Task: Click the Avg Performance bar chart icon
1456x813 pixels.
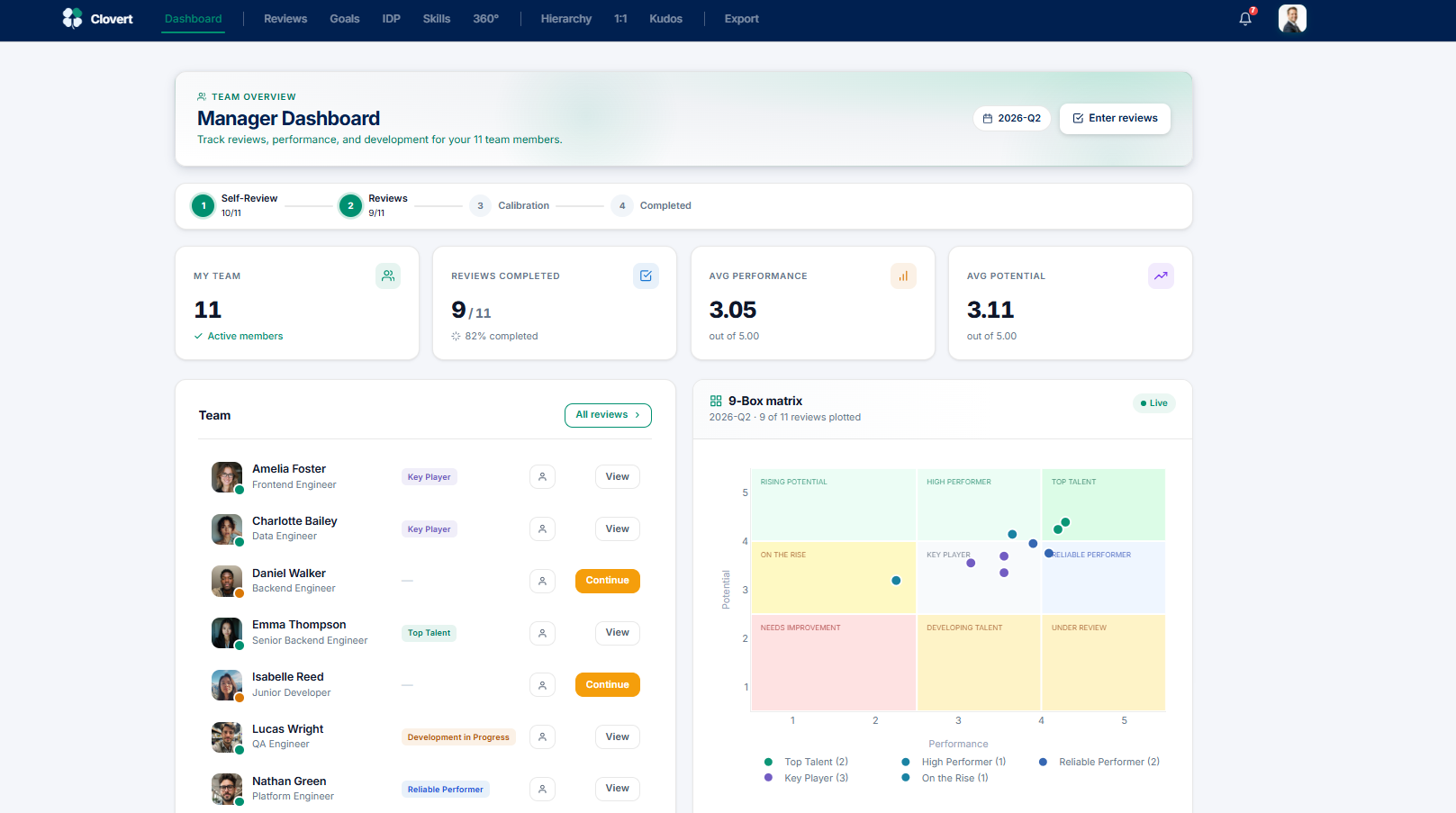Action: coord(903,276)
